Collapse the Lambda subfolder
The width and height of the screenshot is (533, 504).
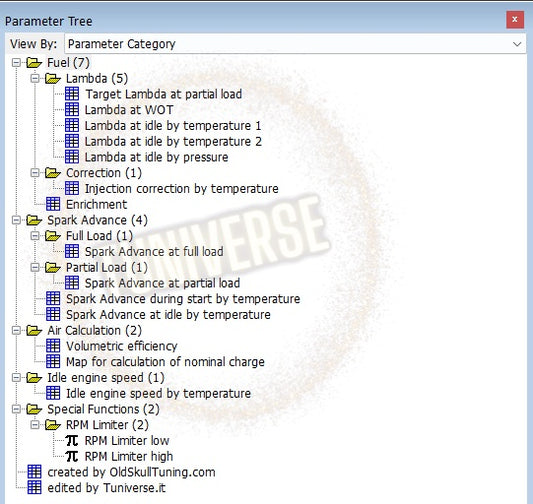coord(35,79)
